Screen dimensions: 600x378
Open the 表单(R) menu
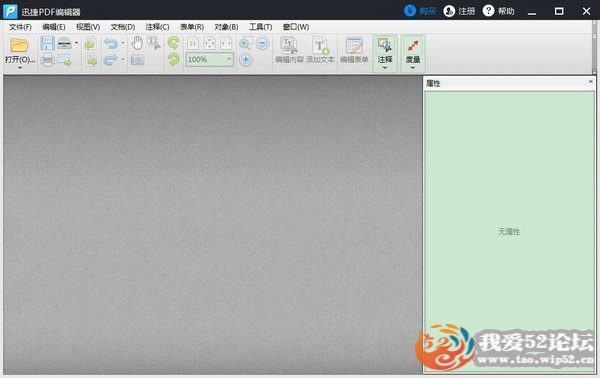192,27
